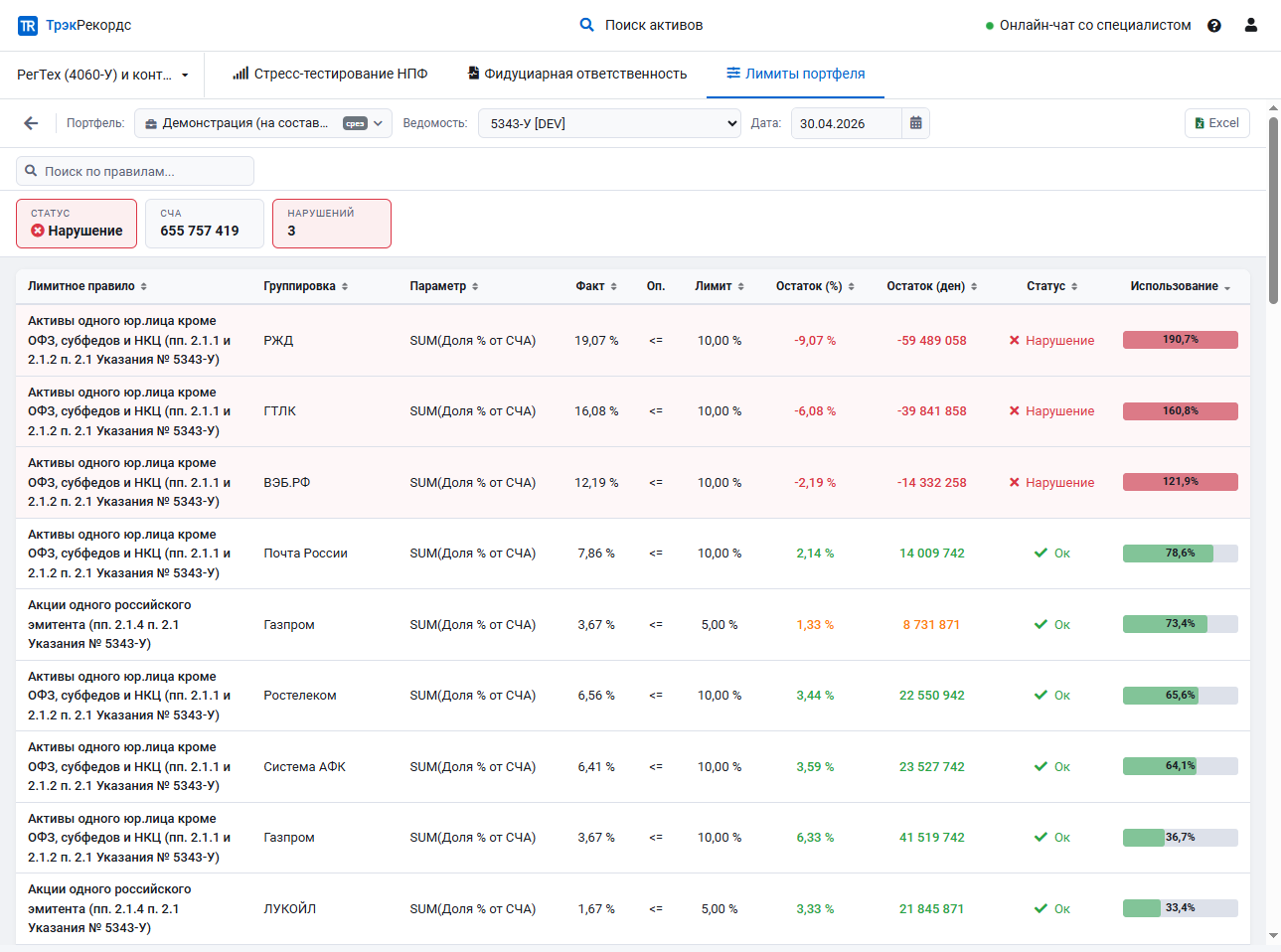Sort by Лимитное правило column
This screenshot has height=952, width=1281.
[87, 286]
